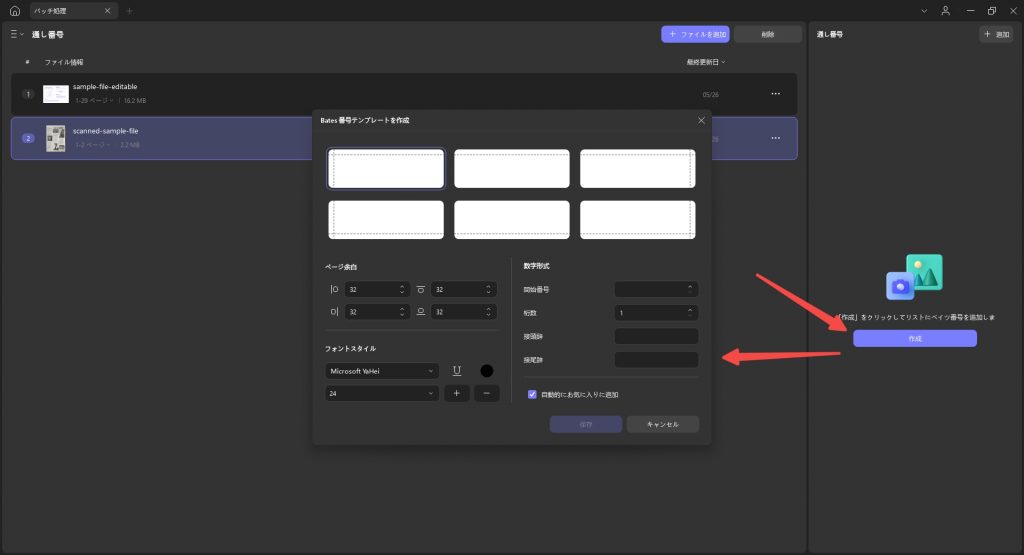This screenshot has width=1024, height=555.
Task: Click the purple 作成 button
Action: pyautogui.click(x=915, y=338)
